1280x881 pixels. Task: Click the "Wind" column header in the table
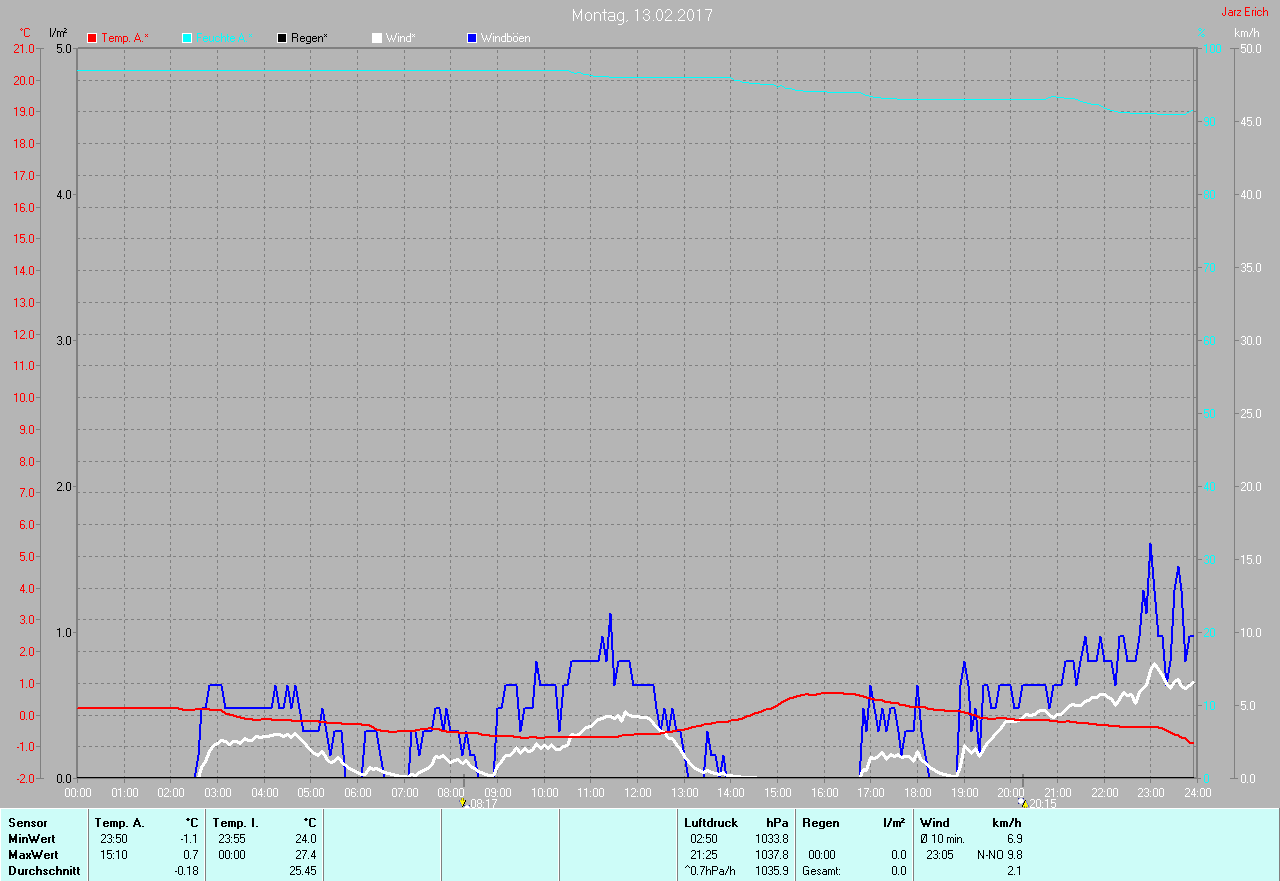pos(935,823)
